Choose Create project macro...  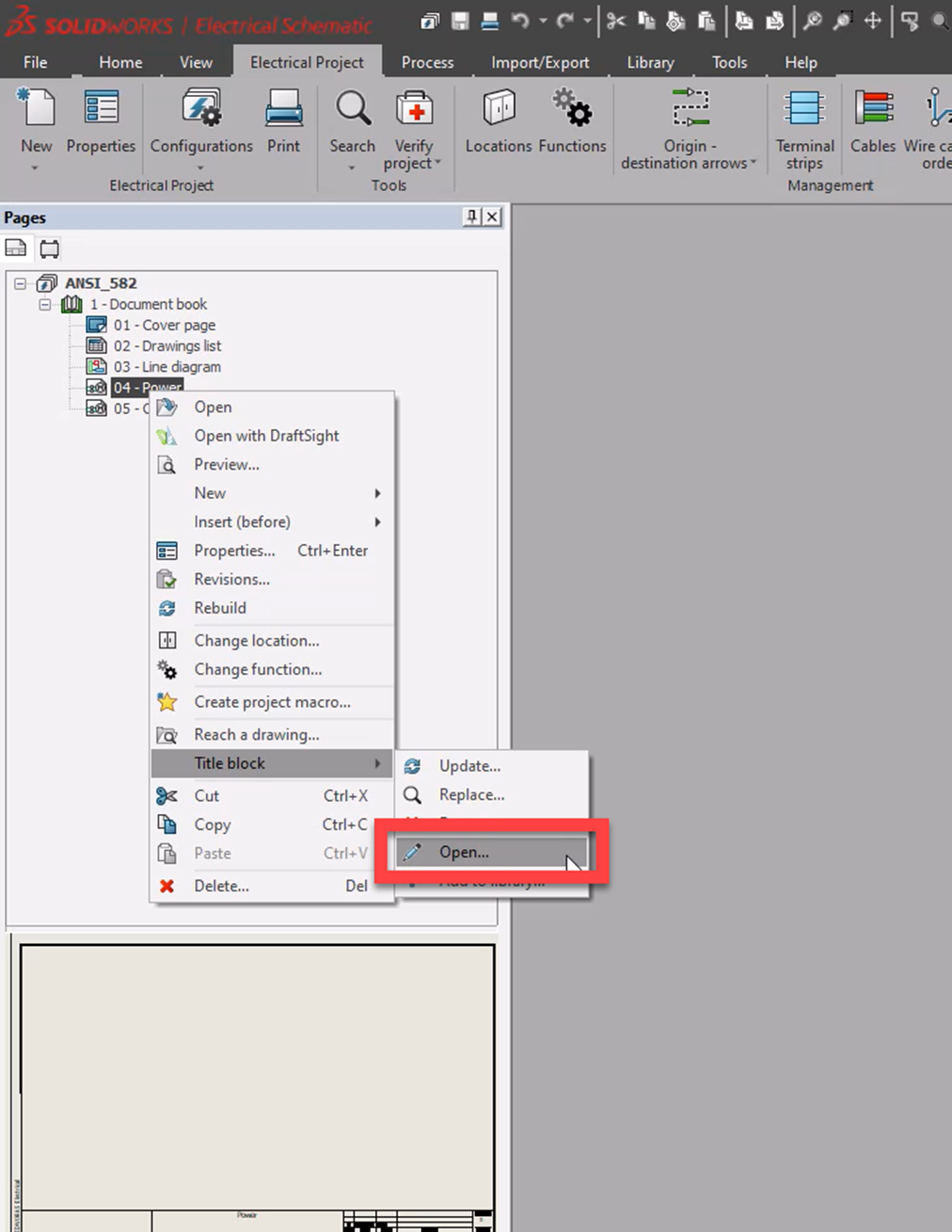pos(272,702)
